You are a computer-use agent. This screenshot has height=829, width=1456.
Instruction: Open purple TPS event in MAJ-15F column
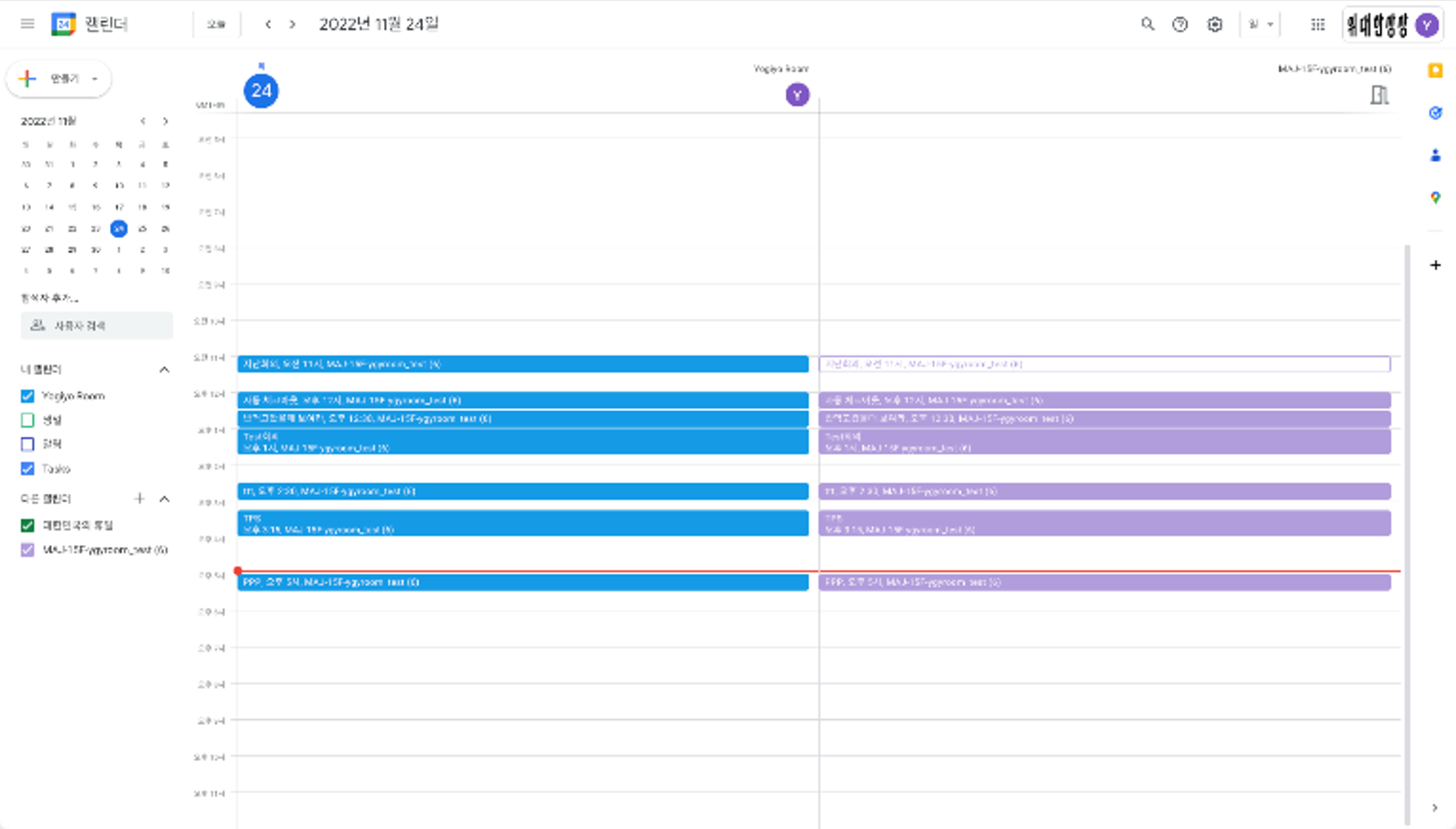point(1105,523)
